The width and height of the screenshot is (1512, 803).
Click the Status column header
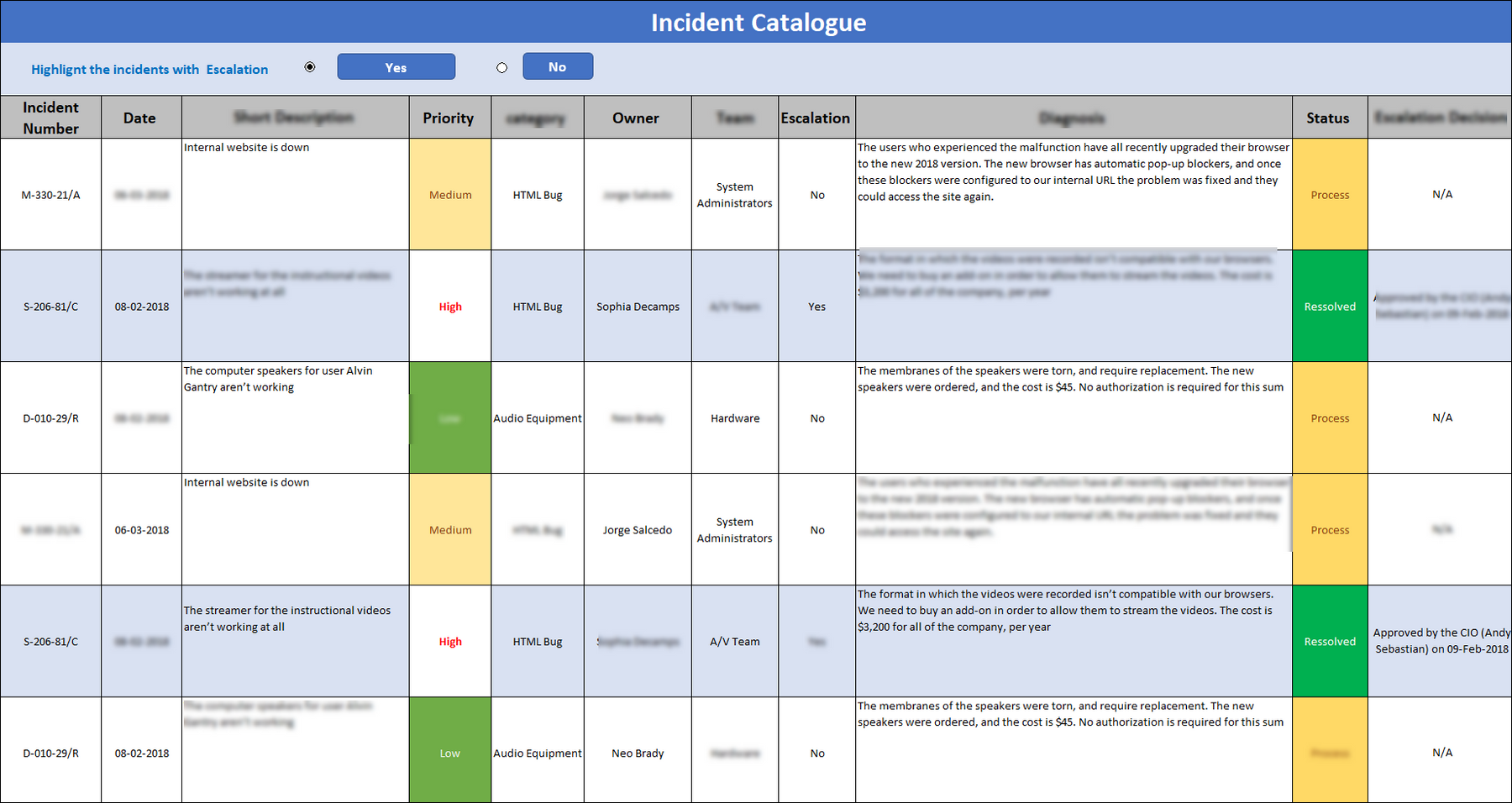click(1329, 118)
